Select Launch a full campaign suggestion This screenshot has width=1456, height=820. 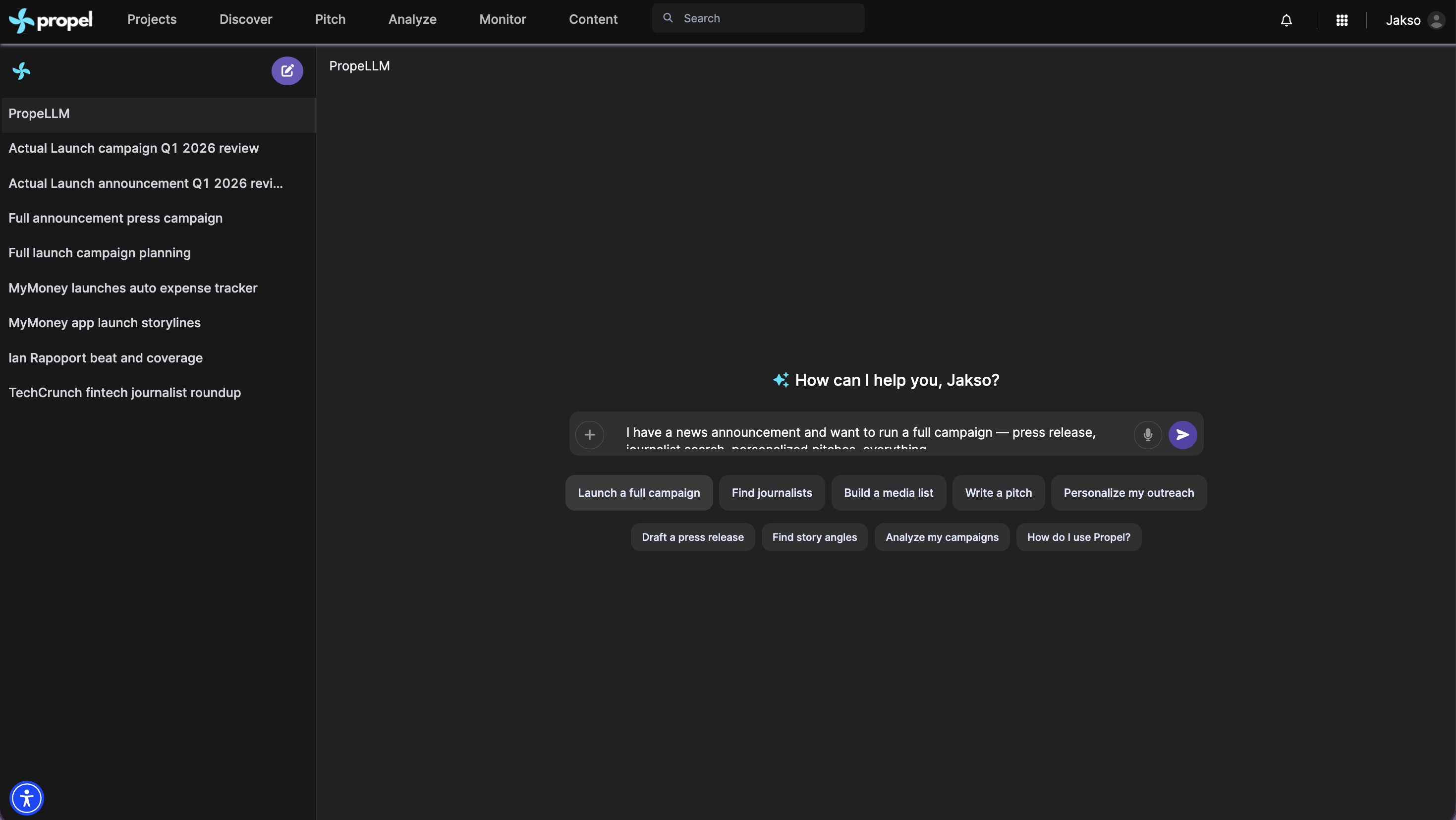639,493
